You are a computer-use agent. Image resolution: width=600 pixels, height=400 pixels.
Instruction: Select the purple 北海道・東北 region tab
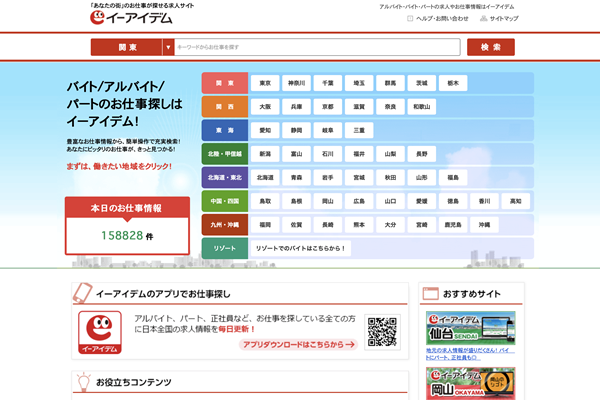point(225,178)
